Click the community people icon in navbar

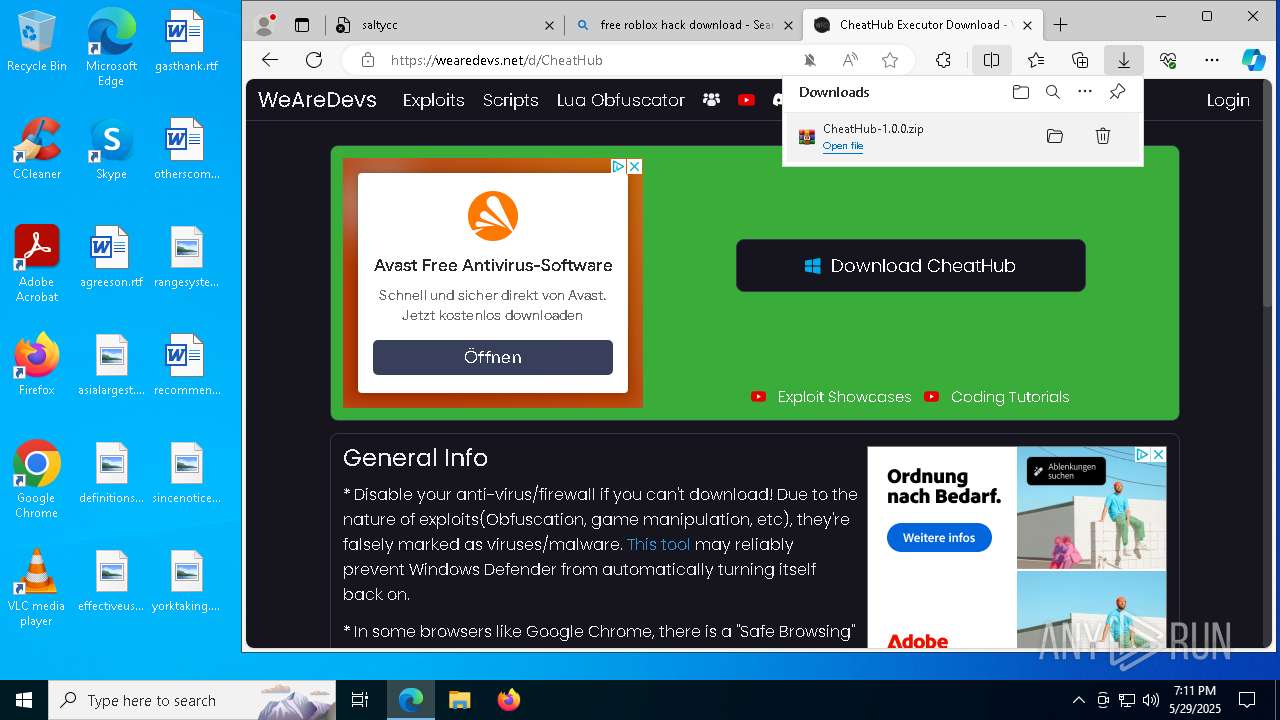click(x=711, y=100)
